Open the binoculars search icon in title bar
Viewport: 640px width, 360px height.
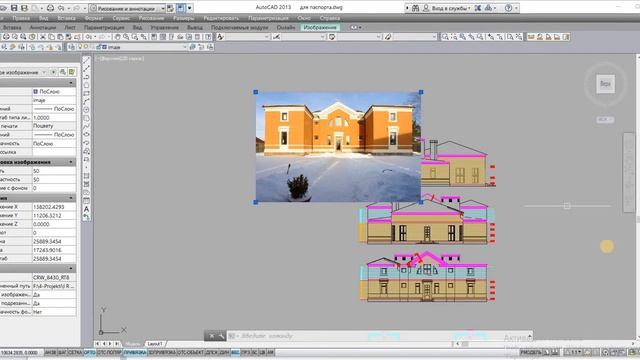(416, 8)
